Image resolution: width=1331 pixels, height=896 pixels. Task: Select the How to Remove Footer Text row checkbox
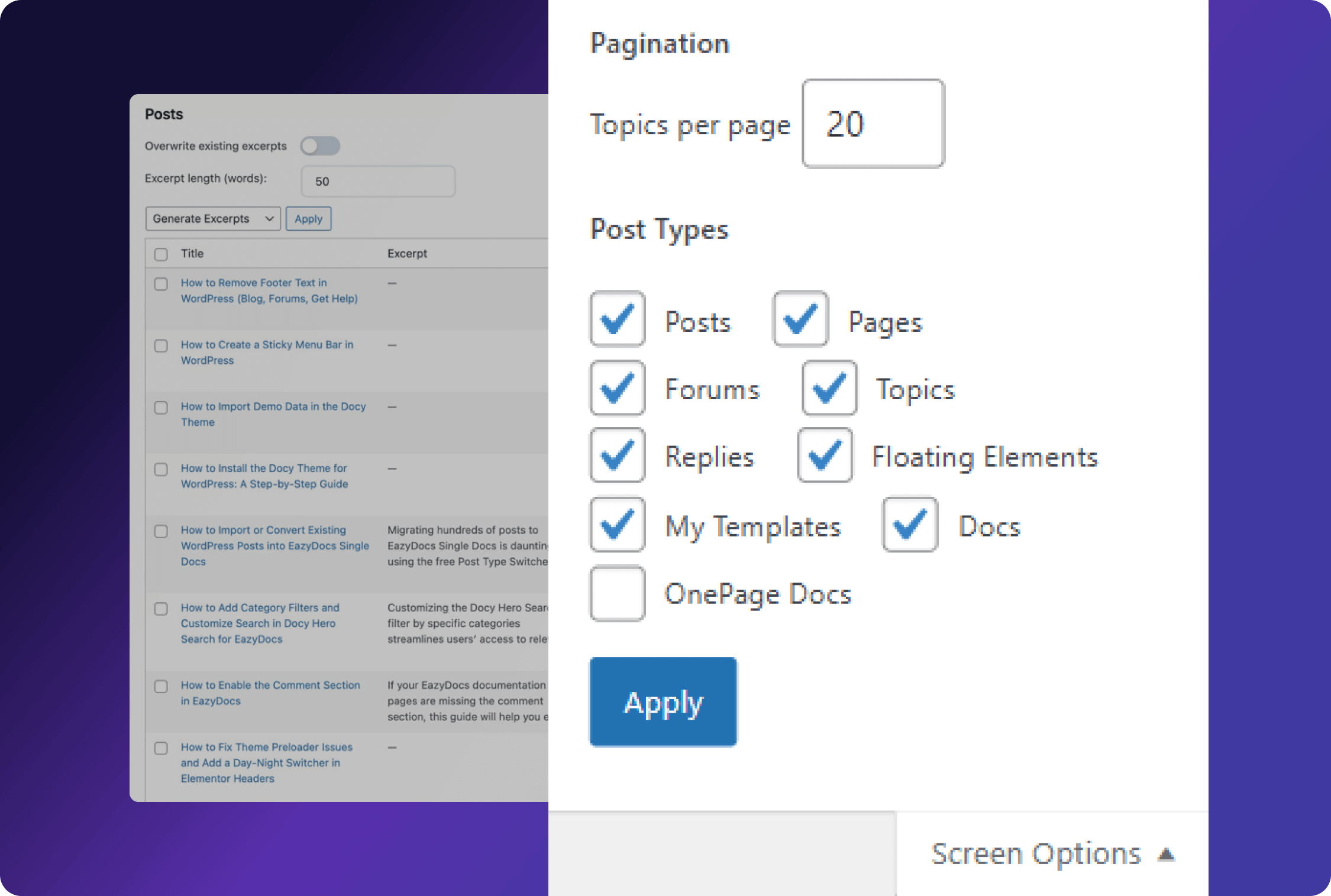click(161, 284)
